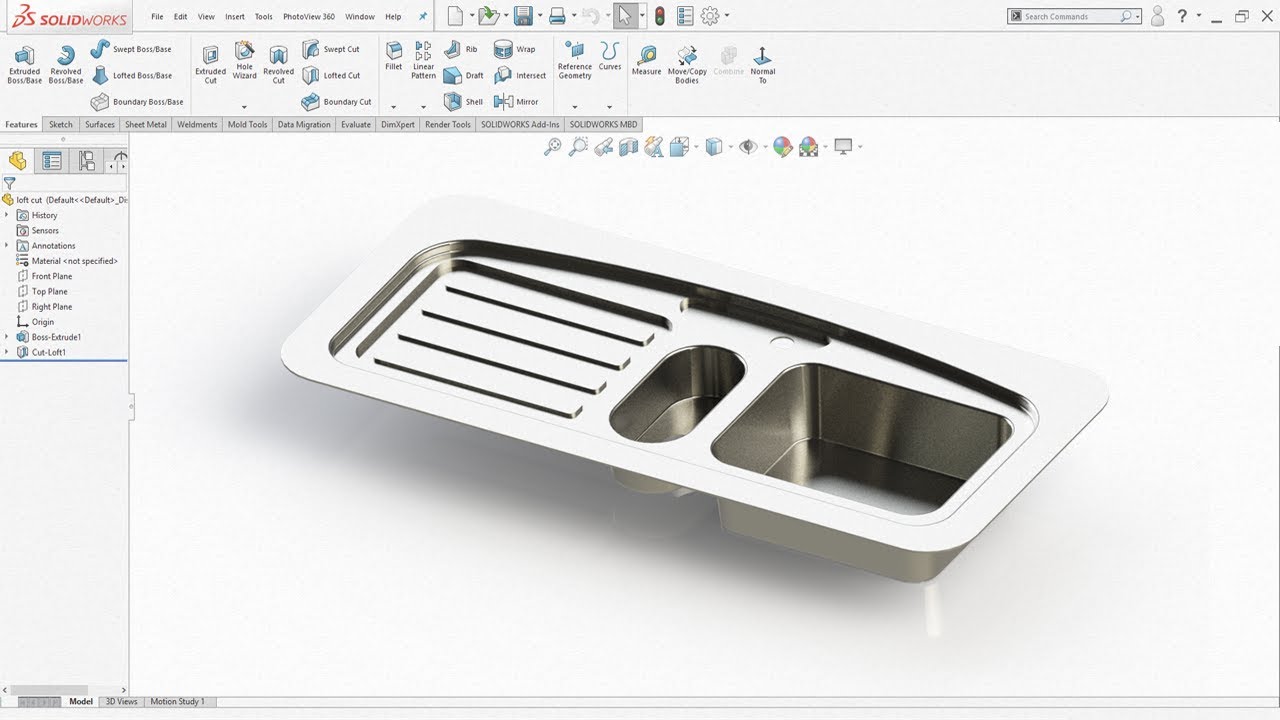Screen dimensions: 1280x720
Task: Expand the Boss-Extrude1 feature node
Action: click(7, 337)
